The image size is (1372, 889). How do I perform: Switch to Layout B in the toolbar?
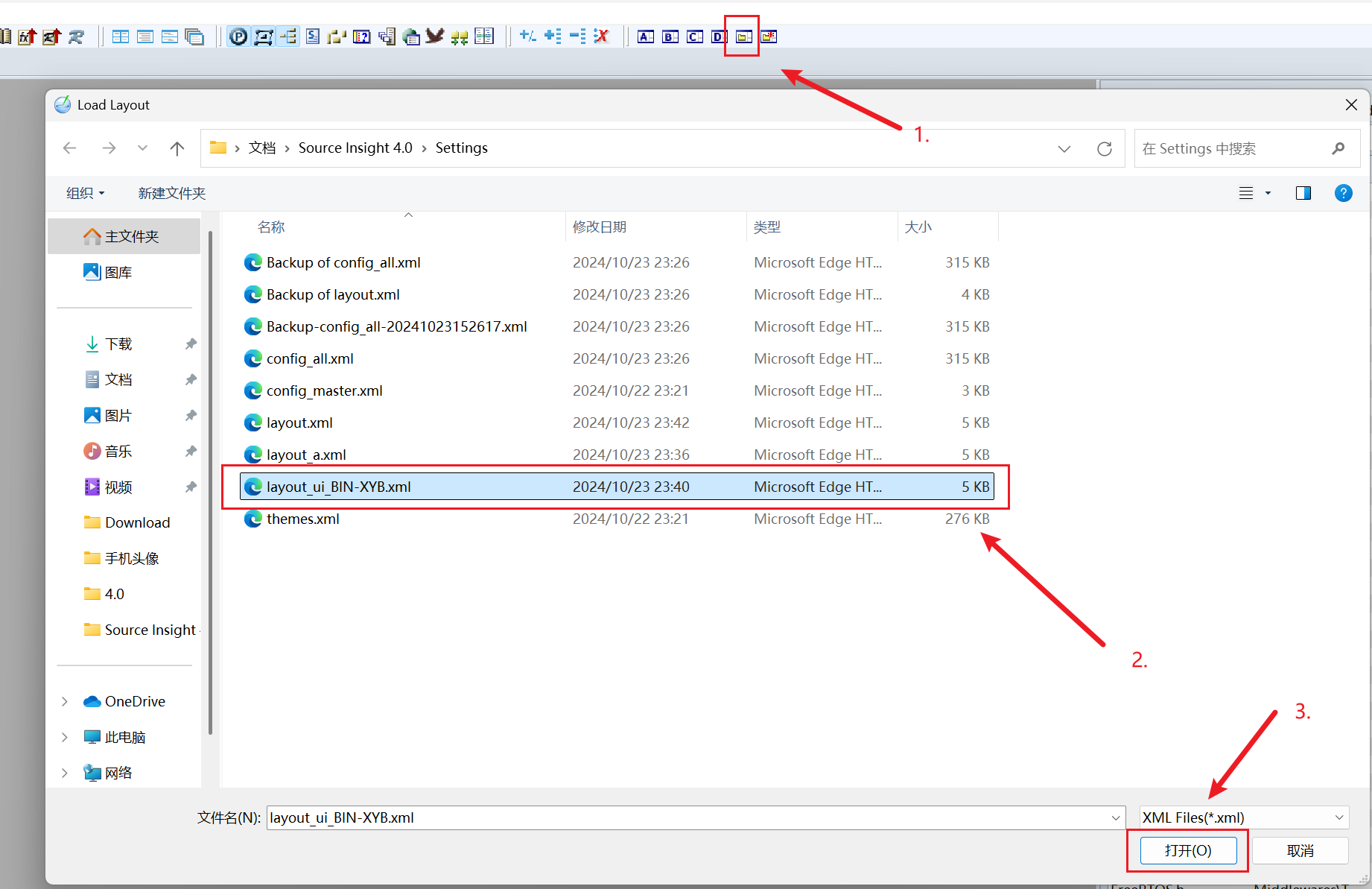coord(670,37)
